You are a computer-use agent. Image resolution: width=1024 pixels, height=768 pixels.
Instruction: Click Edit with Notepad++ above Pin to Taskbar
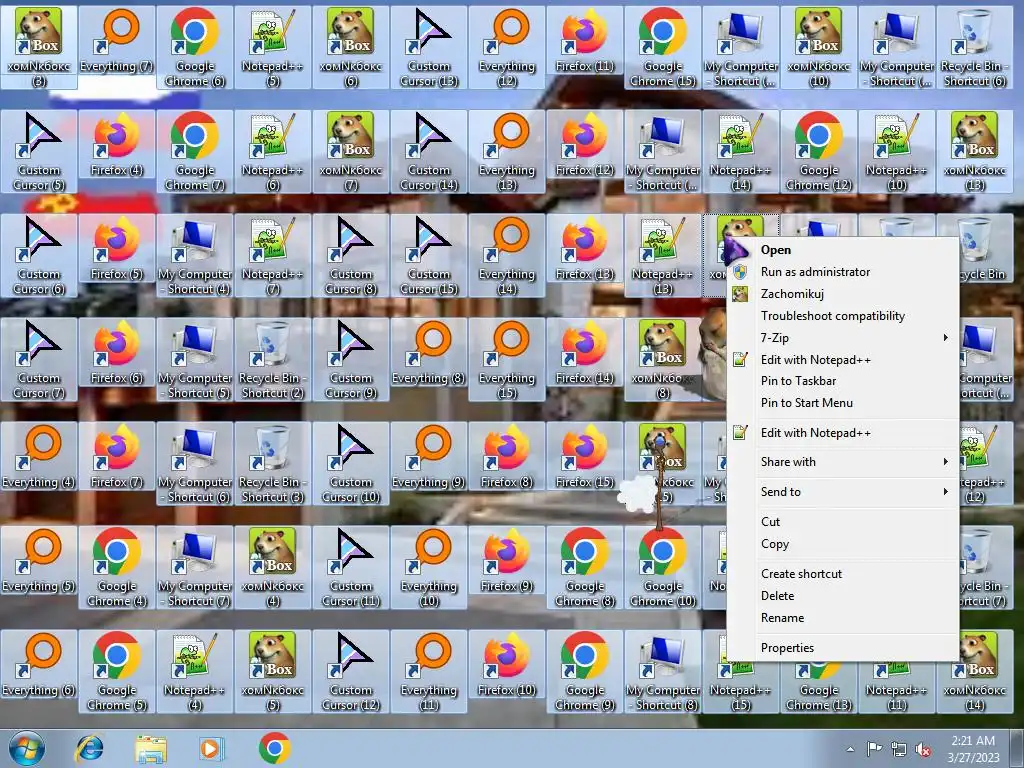(842, 360)
